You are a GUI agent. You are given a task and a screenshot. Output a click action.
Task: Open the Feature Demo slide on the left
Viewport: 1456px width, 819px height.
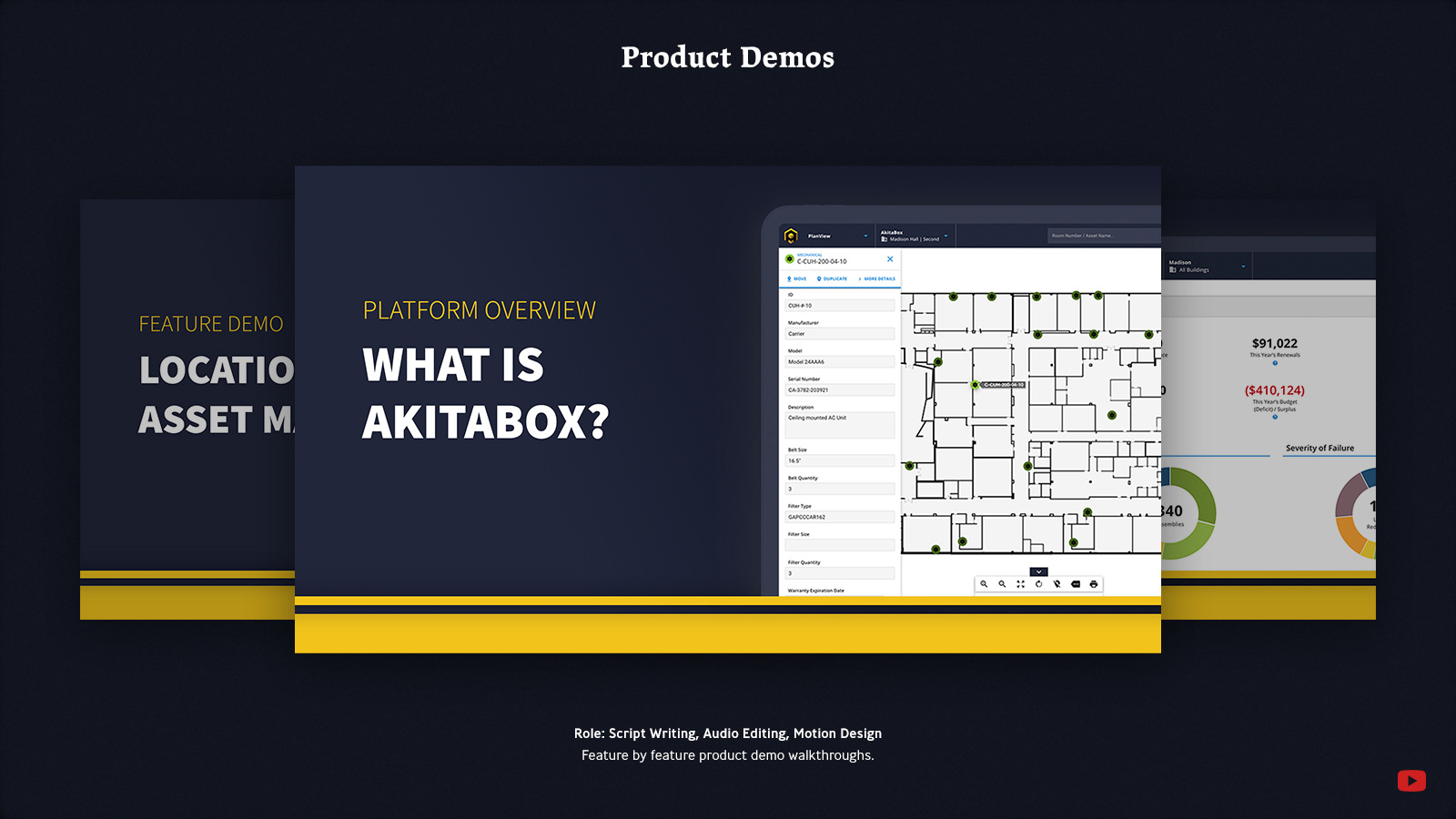point(187,409)
